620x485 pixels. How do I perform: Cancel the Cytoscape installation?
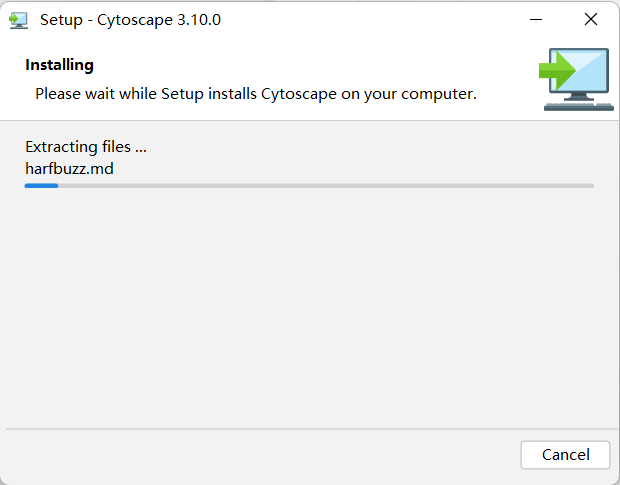click(565, 455)
